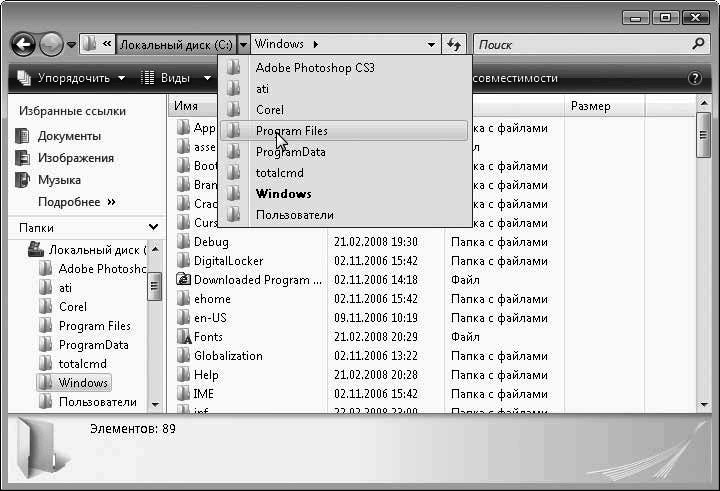720x491 pixels.
Task: Click the Документы icon in favorites
Action: 23,136
